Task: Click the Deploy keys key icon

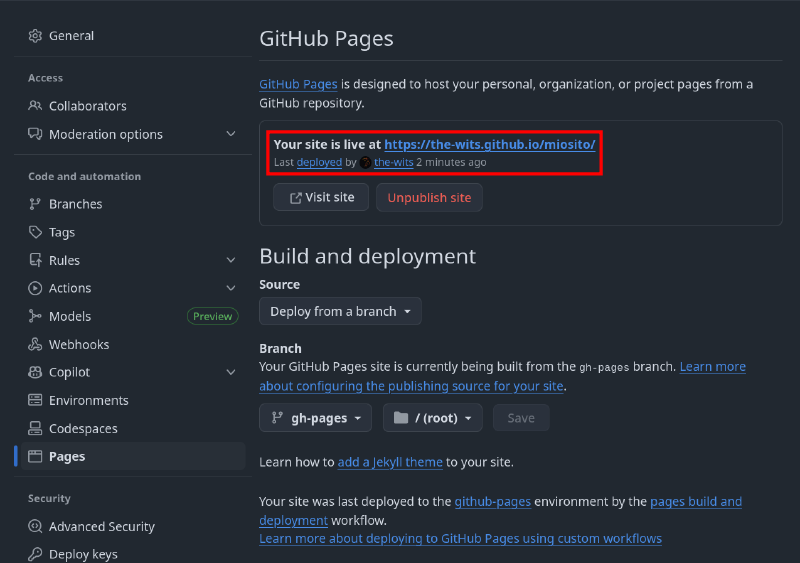Action: [x=35, y=554]
